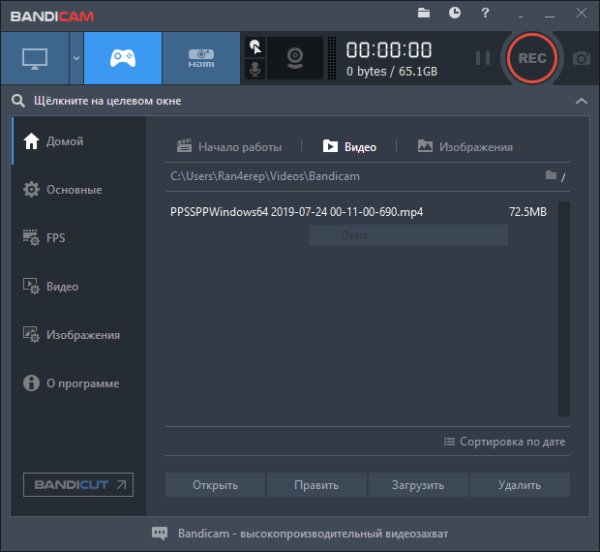
Task: Switch to Изображения tab at top
Action: coord(465,147)
